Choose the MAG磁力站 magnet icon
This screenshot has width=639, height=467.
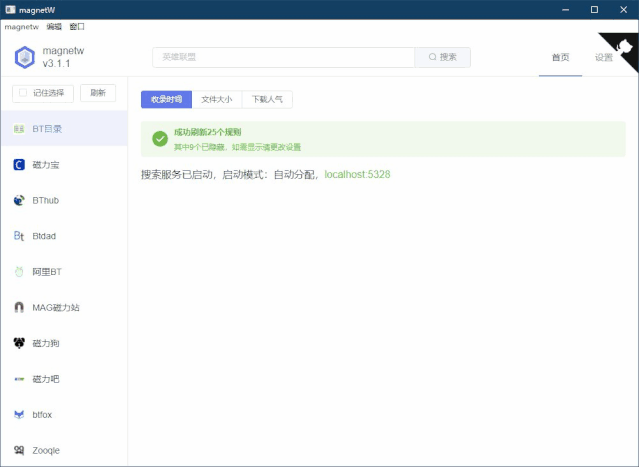tap(19, 307)
